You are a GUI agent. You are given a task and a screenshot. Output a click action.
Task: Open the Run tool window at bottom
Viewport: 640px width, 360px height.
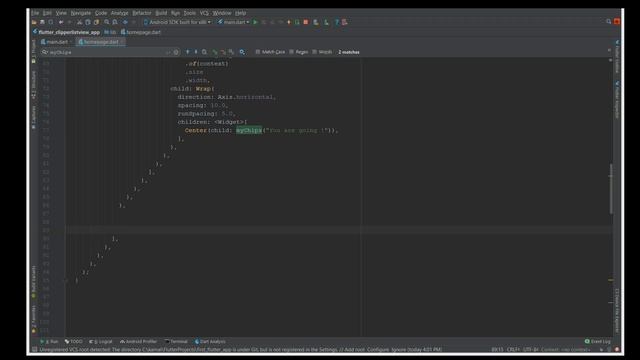tap(50, 341)
